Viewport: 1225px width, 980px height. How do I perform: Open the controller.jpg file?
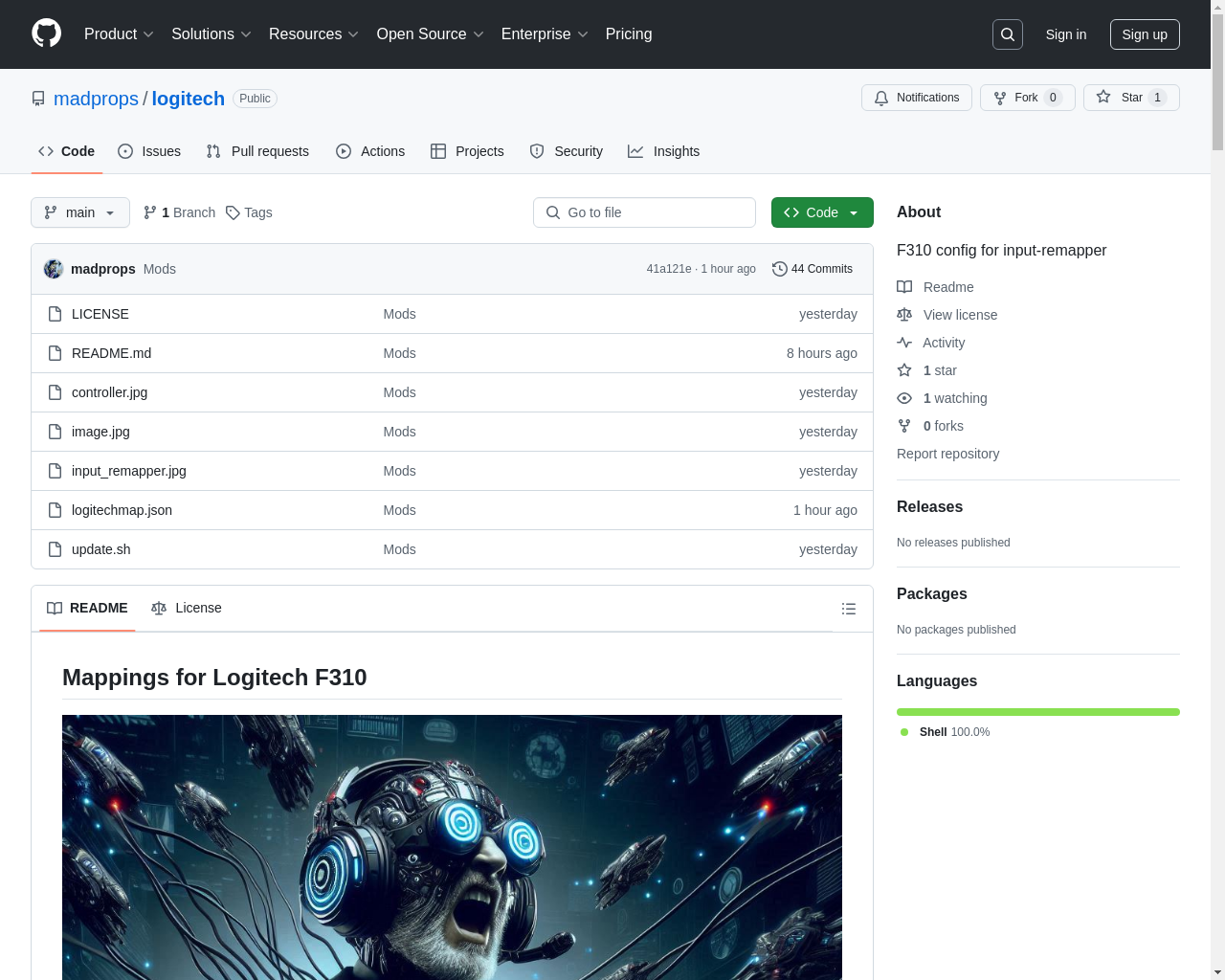109,392
